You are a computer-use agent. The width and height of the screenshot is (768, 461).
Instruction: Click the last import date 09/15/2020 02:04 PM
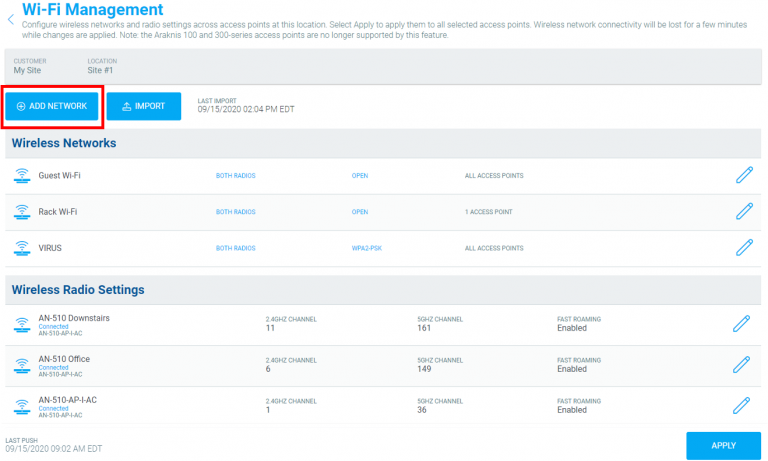click(x=246, y=109)
